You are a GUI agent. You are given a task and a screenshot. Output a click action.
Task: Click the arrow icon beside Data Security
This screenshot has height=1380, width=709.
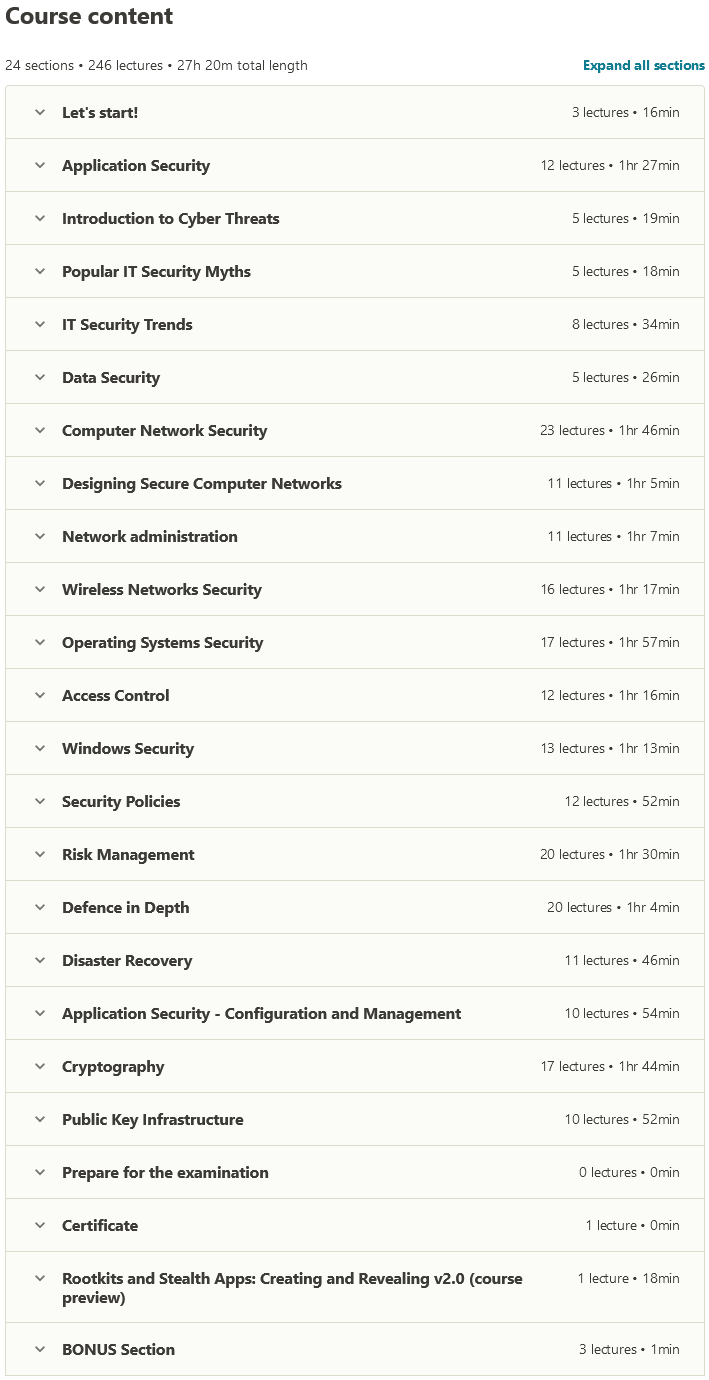coord(40,377)
